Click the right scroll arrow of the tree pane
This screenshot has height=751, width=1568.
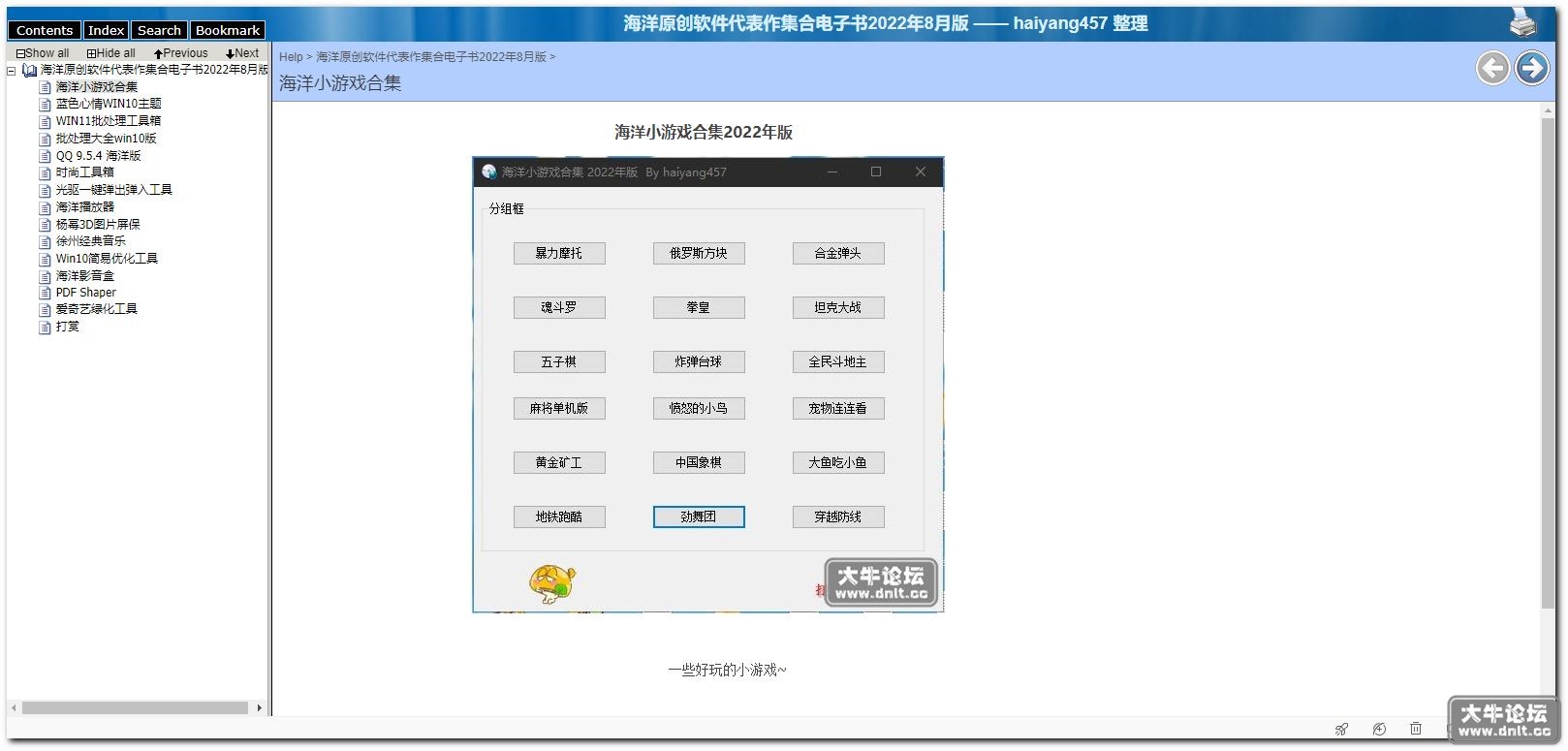pyautogui.click(x=259, y=707)
